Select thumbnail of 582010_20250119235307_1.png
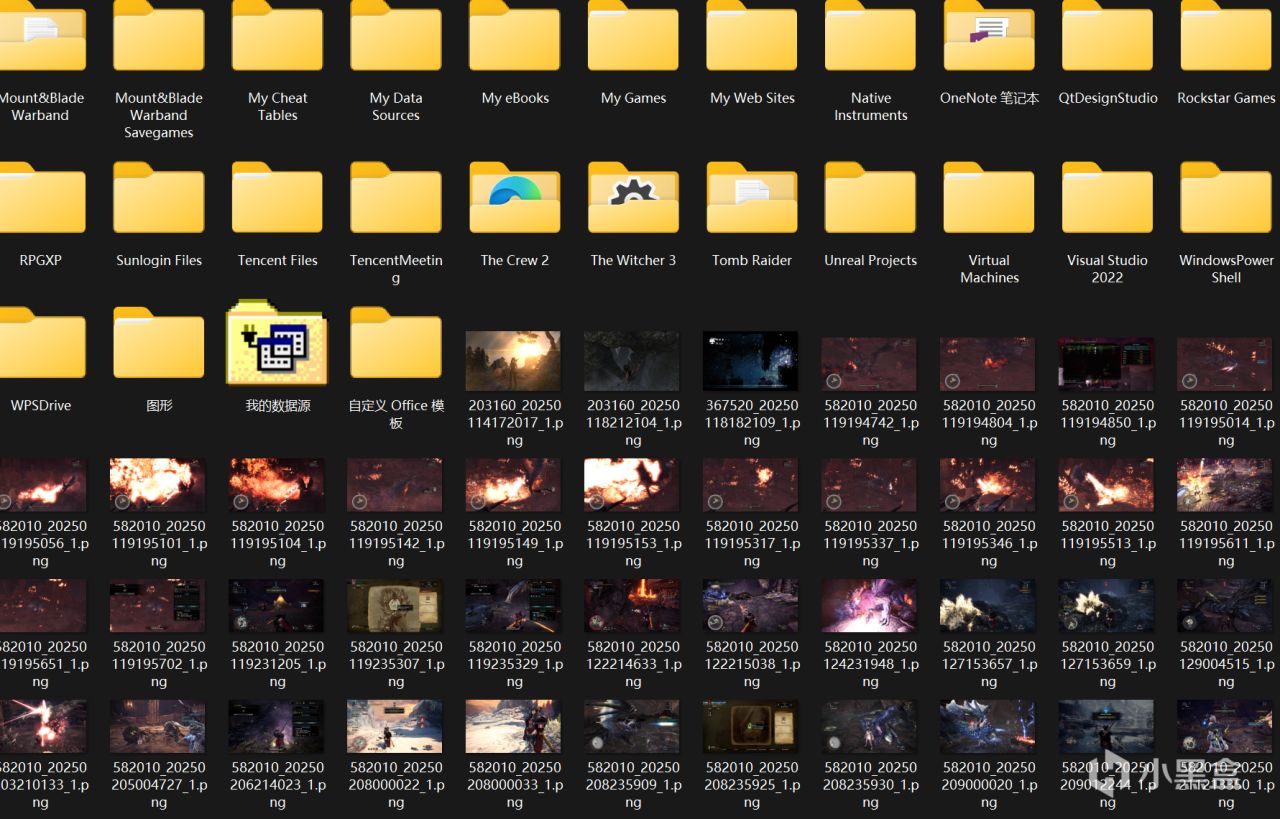This screenshot has height=819, width=1280. pyautogui.click(x=396, y=606)
